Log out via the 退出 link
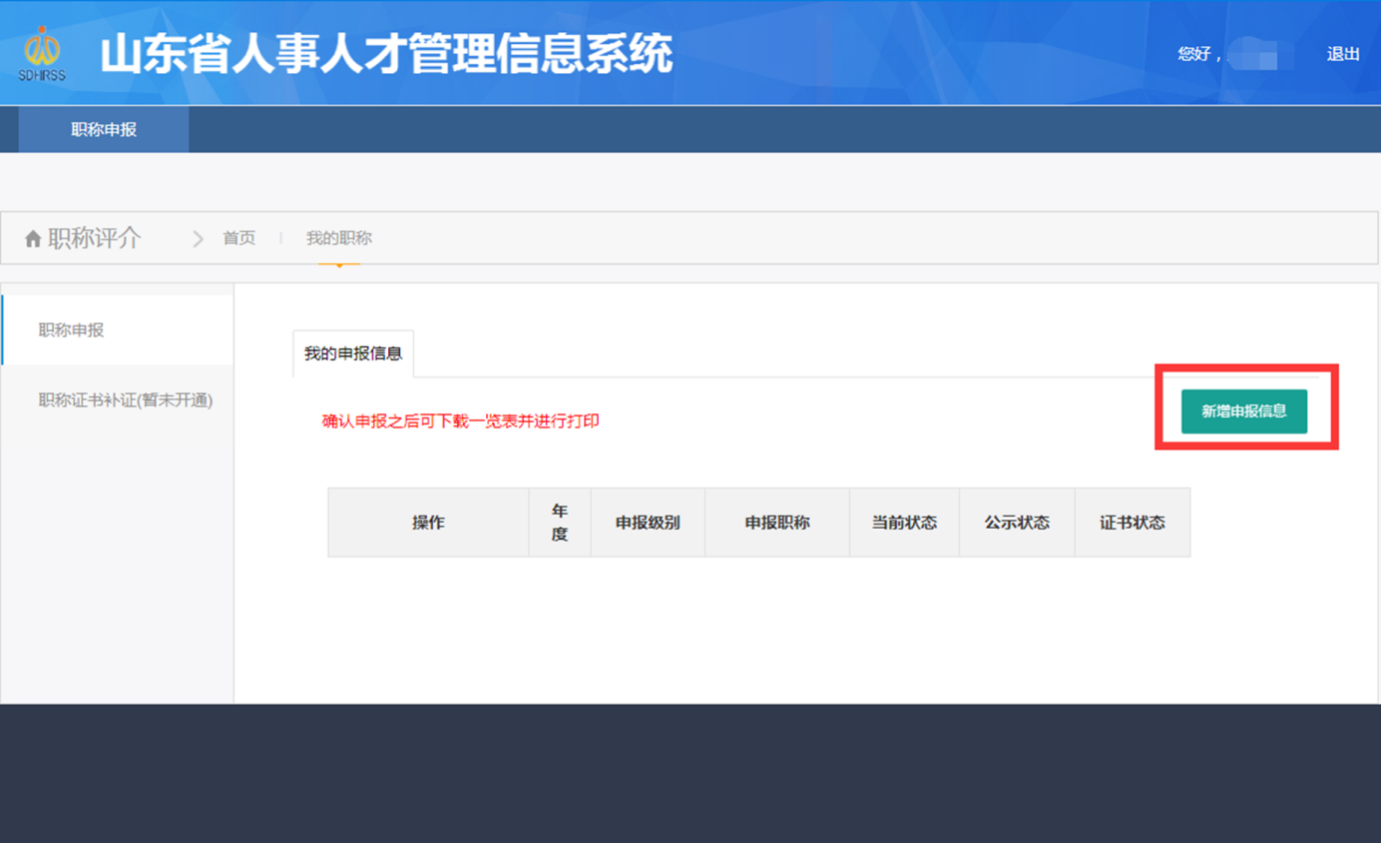This screenshot has height=843, width=1381. click(x=1342, y=54)
